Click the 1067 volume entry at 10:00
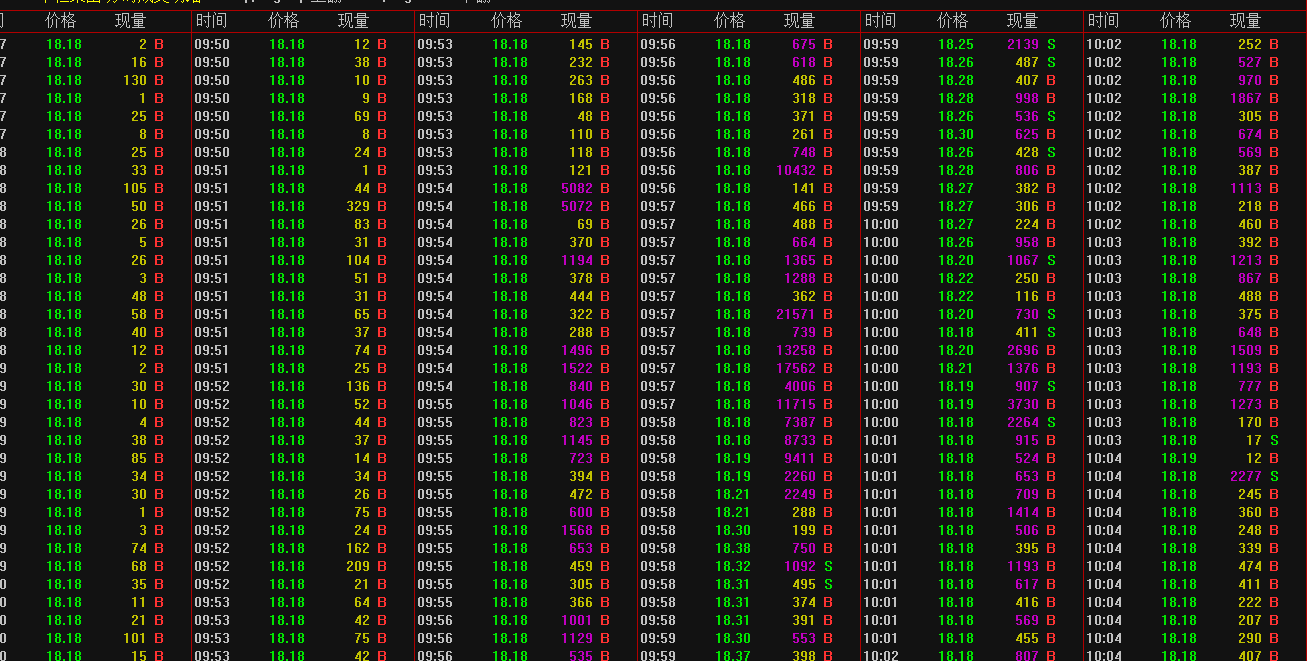Viewport: 1307px width, 661px height. coord(1023,260)
